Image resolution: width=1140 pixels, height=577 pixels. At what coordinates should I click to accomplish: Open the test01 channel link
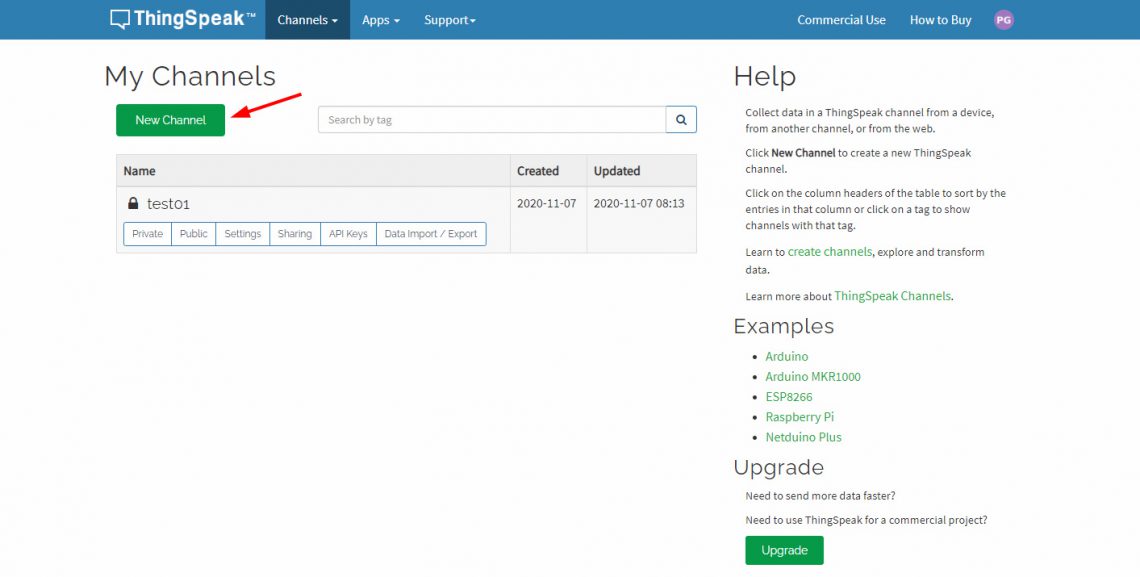168,204
